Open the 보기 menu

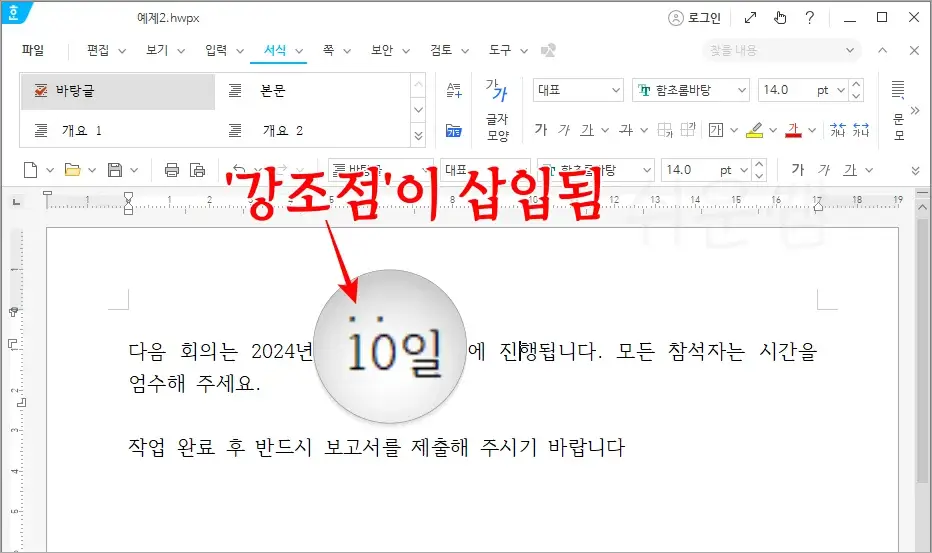[x=158, y=51]
